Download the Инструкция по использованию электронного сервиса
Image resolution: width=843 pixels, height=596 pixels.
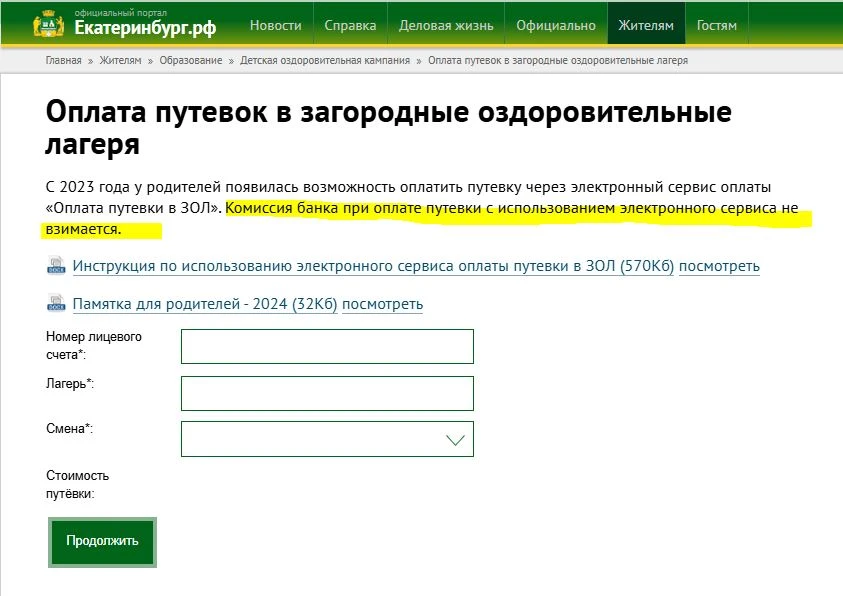373,267
